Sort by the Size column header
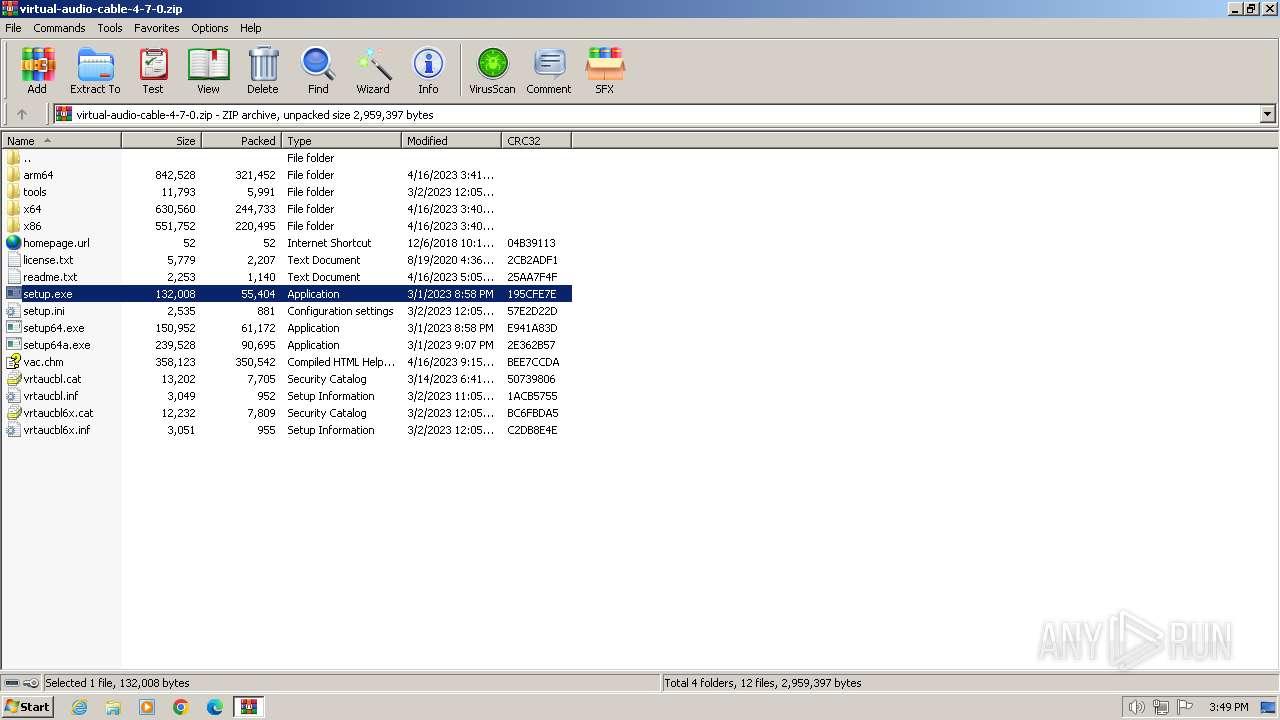 162,141
